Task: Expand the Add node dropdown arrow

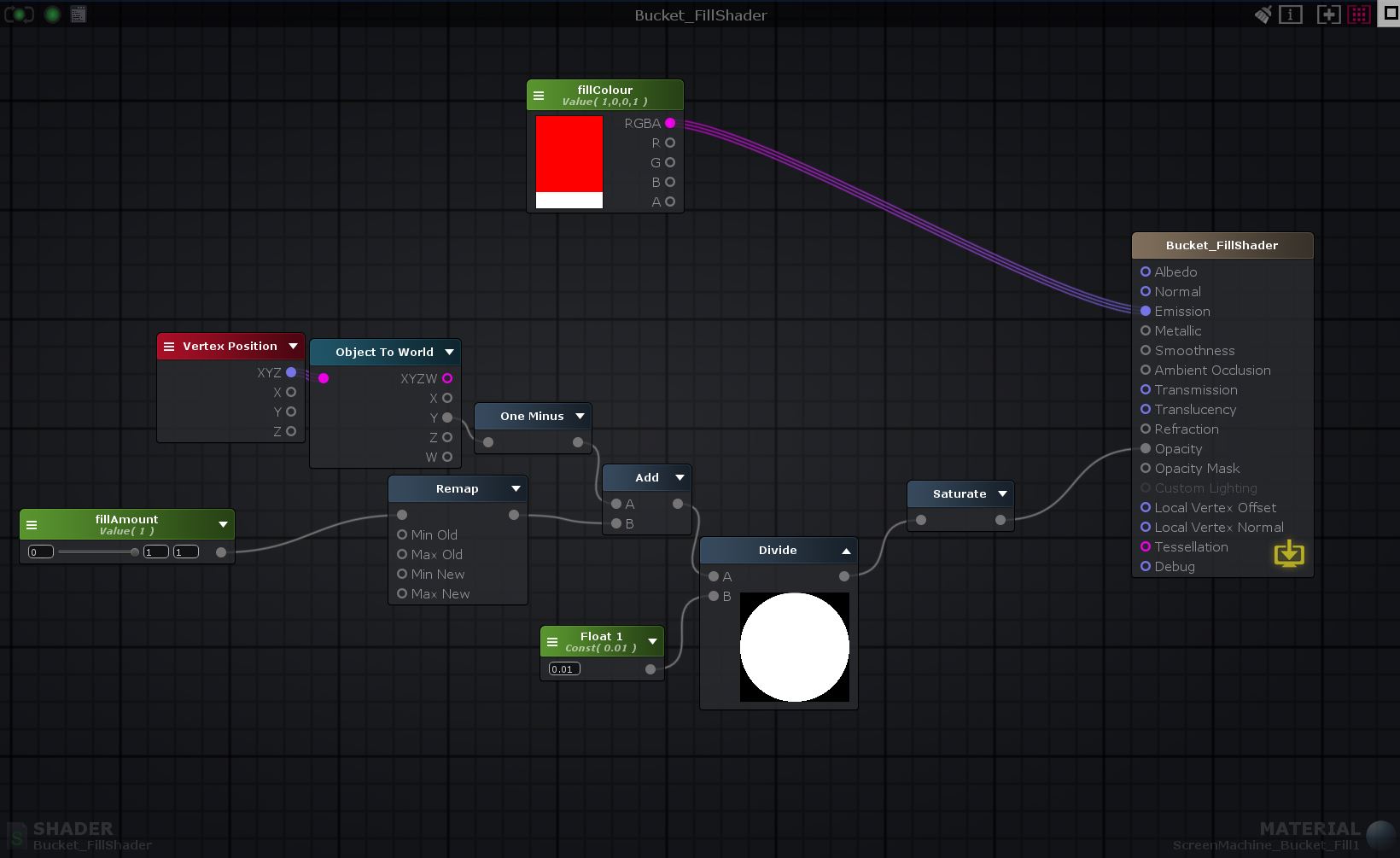Action: tap(680, 478)
